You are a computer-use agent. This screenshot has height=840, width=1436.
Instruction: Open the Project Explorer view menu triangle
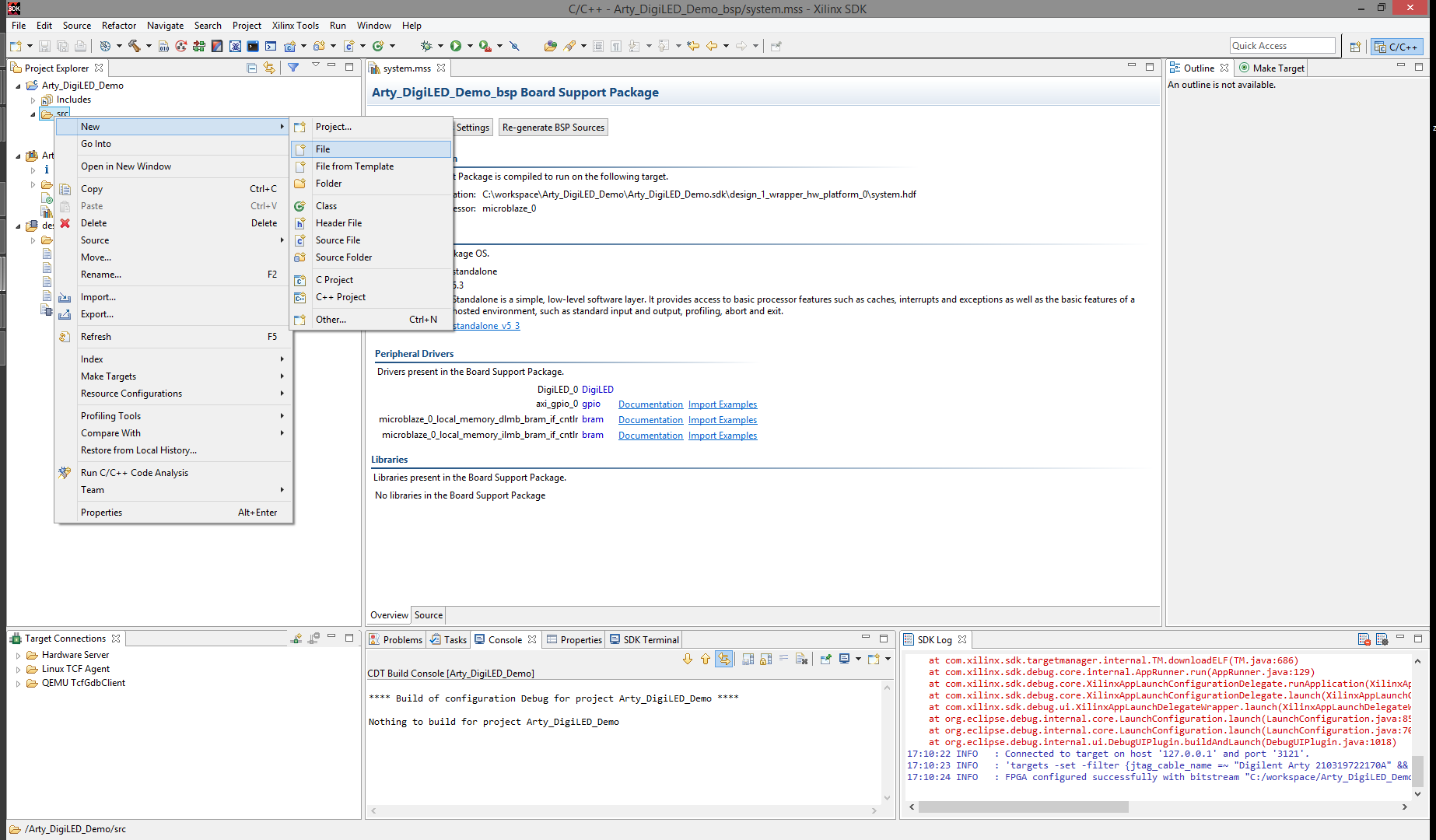tap(316, 66)
